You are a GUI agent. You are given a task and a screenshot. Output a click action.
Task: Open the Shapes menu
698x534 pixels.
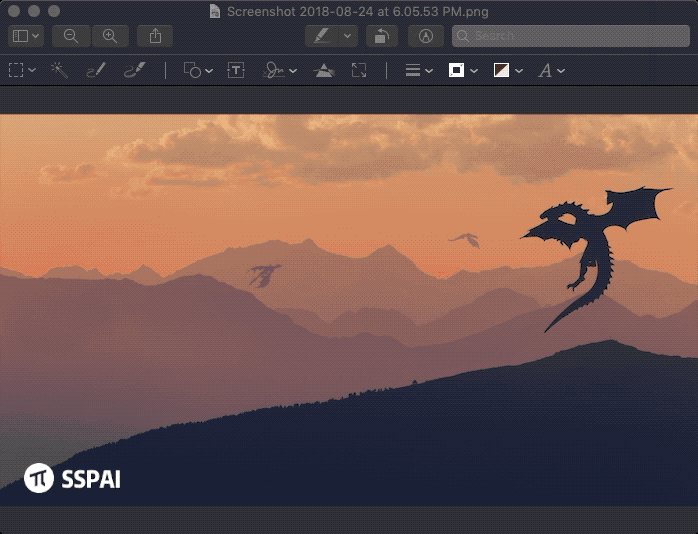(x=198, y=70)
